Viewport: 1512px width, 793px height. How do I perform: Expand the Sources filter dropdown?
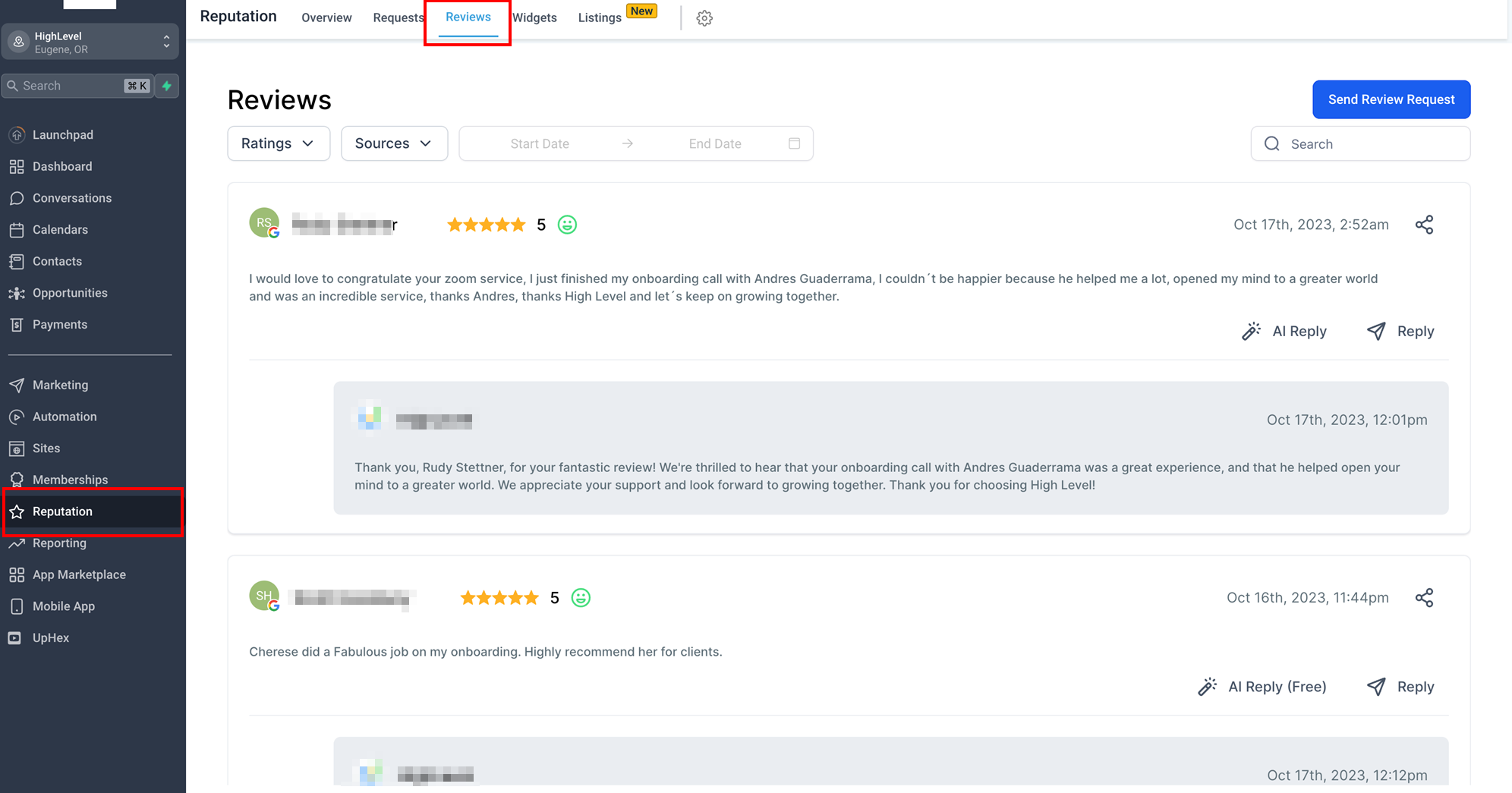394,143
